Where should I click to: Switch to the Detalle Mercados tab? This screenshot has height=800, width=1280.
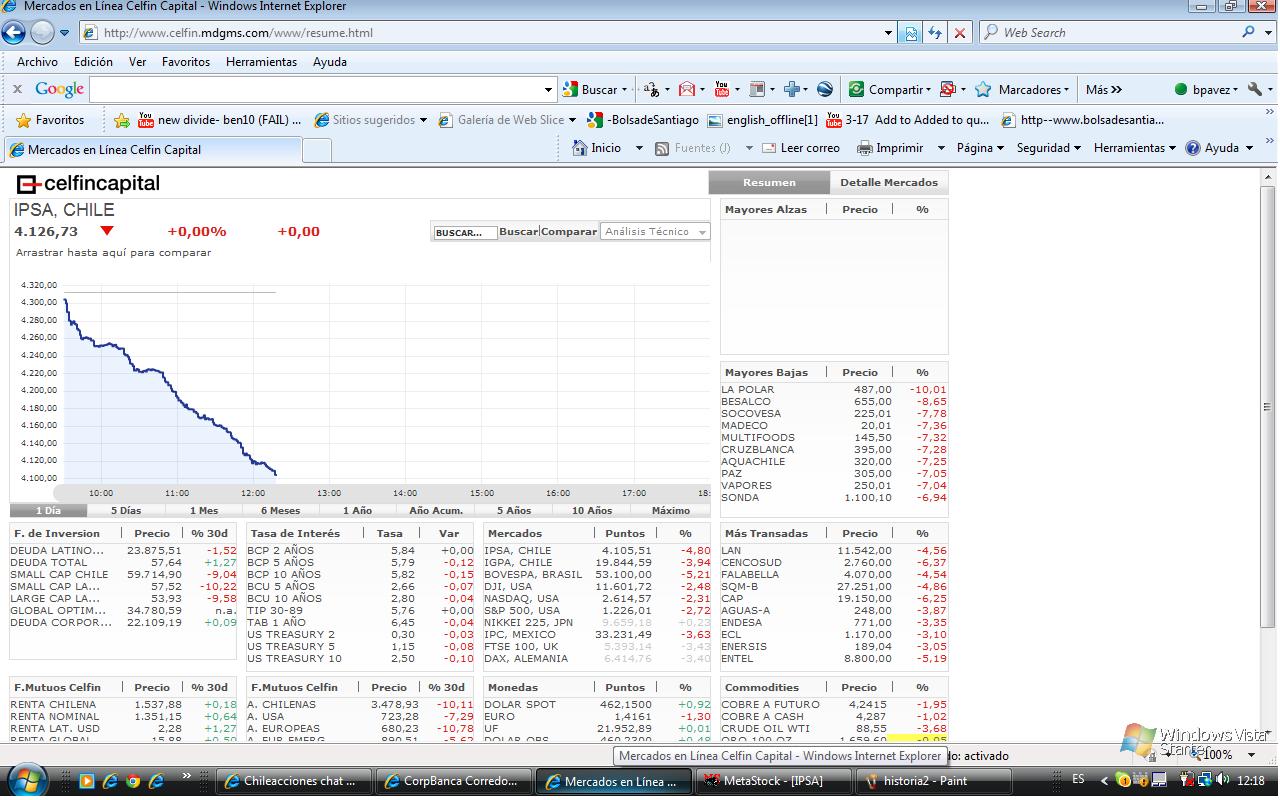pos(888,183)
